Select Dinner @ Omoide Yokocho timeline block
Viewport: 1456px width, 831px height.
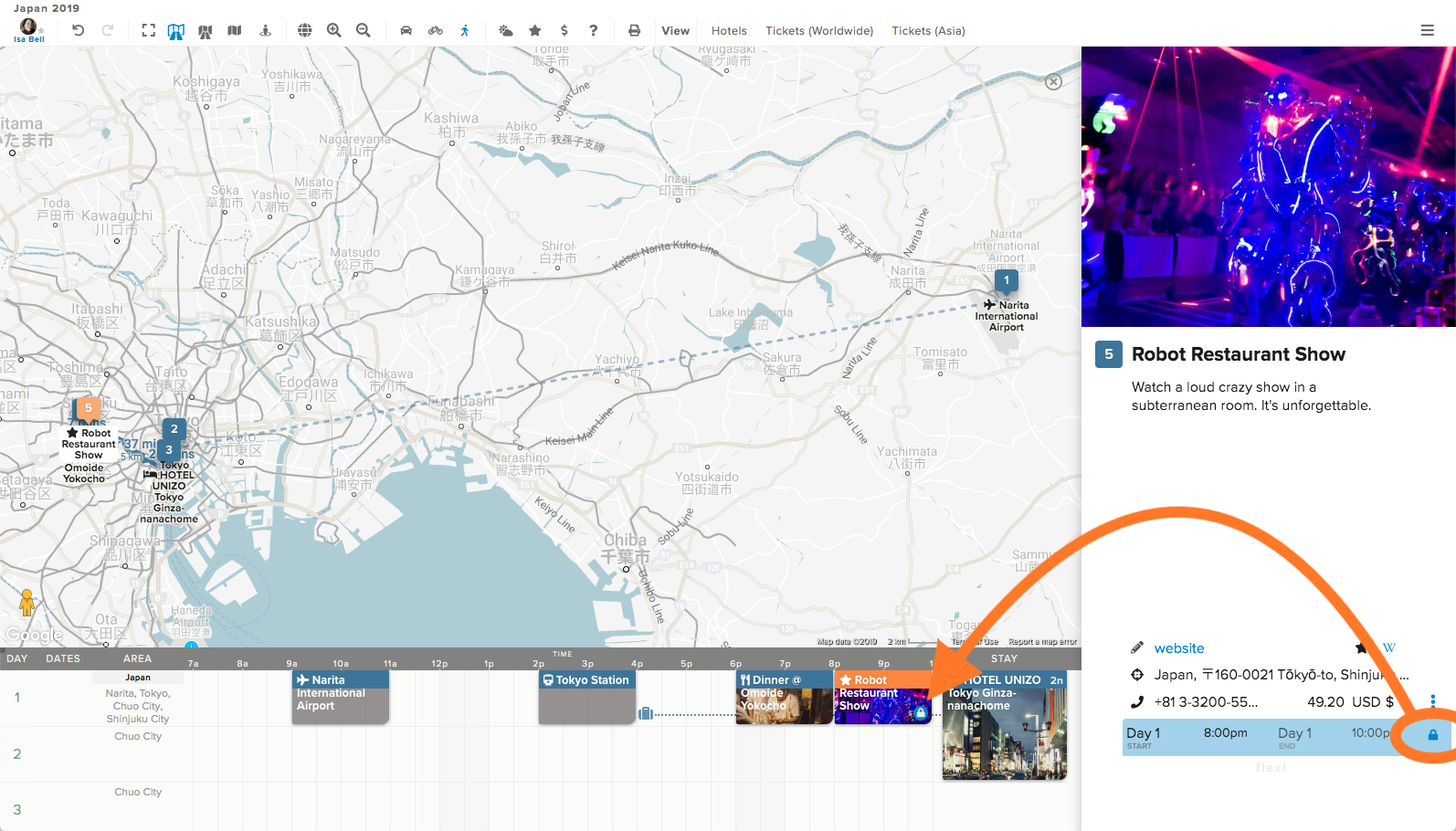(785, 698)
